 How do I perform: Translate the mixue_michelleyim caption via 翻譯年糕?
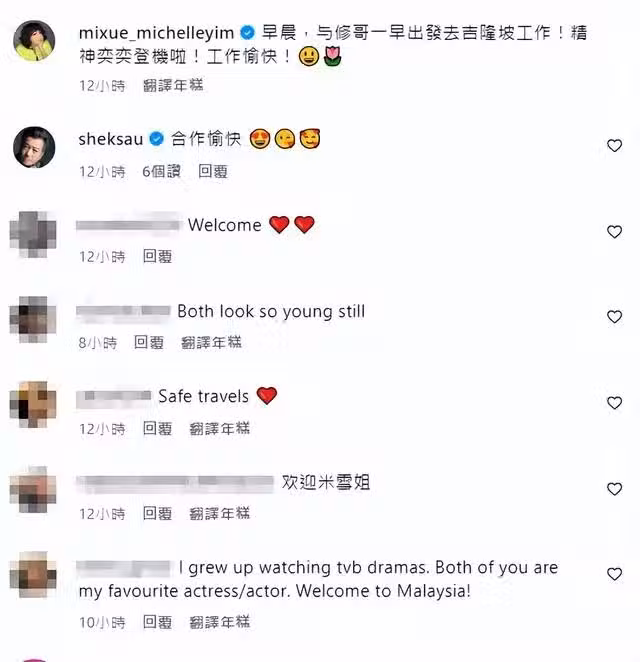[x=173, y=85]
